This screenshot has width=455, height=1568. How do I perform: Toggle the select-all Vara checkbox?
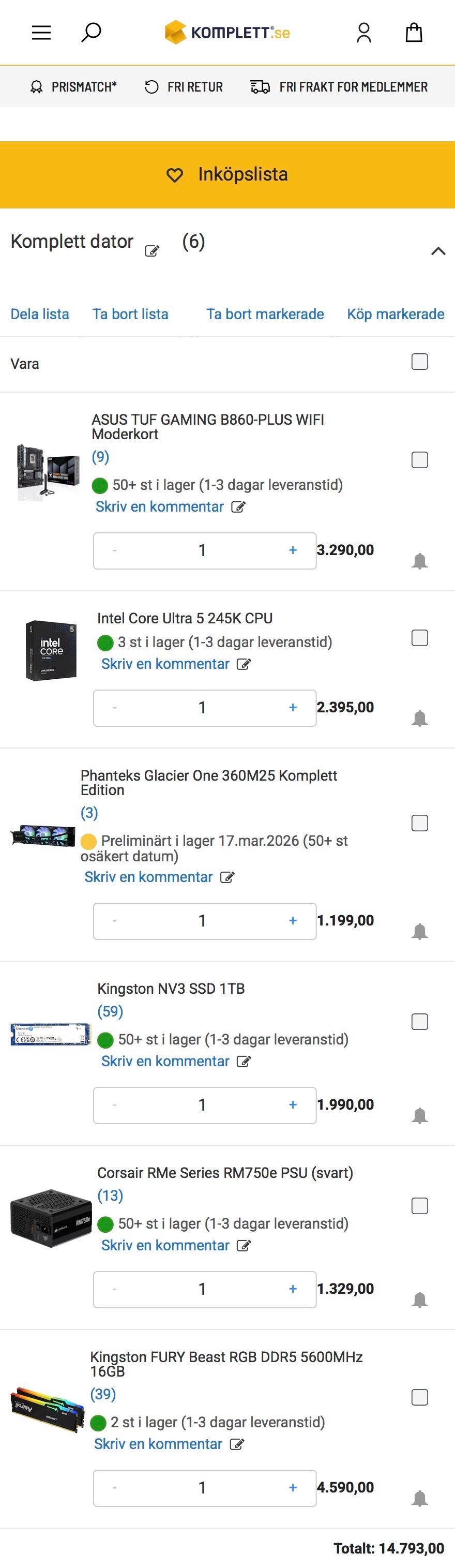pyautogui.click(x=420, y=362)
